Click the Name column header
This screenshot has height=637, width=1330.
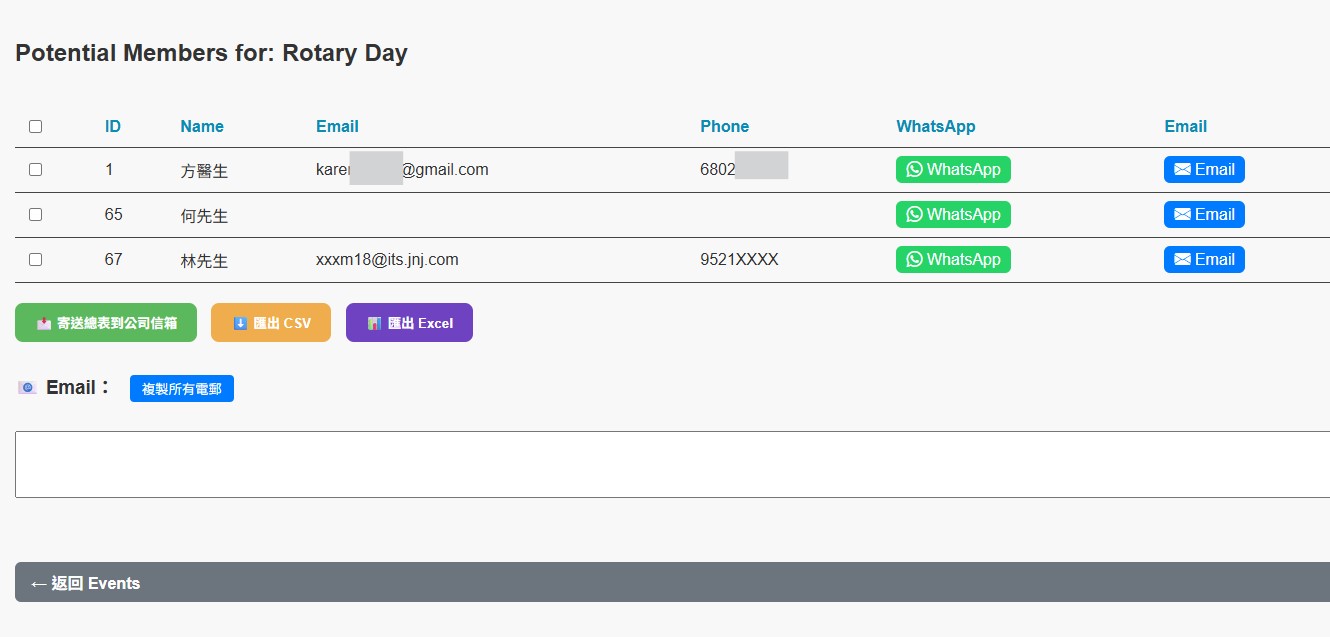pos(202,126)
